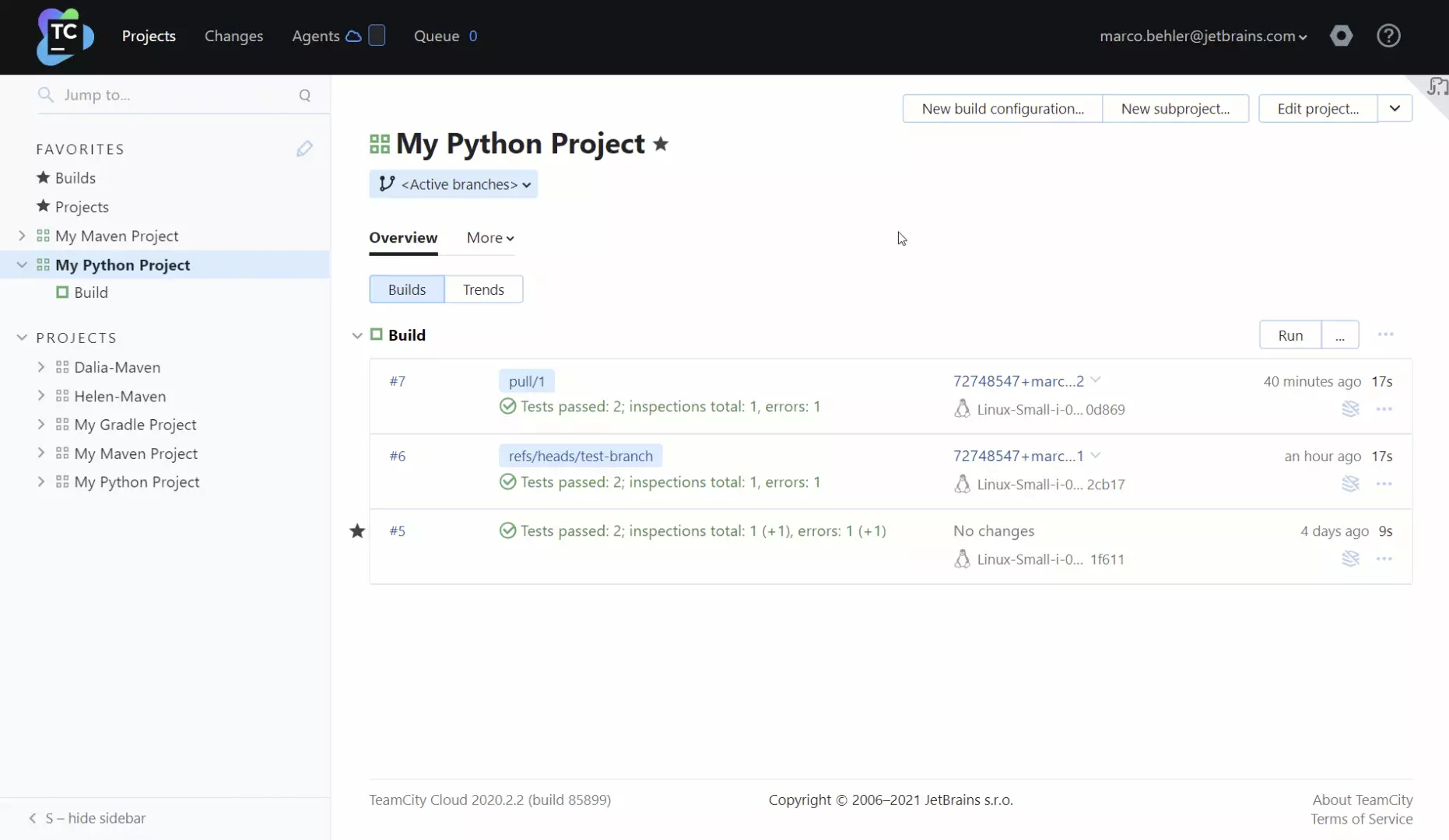Viewport: 1449px width, 840px height.
Task: Click the New build configuration button
Action: point(1002,109)
